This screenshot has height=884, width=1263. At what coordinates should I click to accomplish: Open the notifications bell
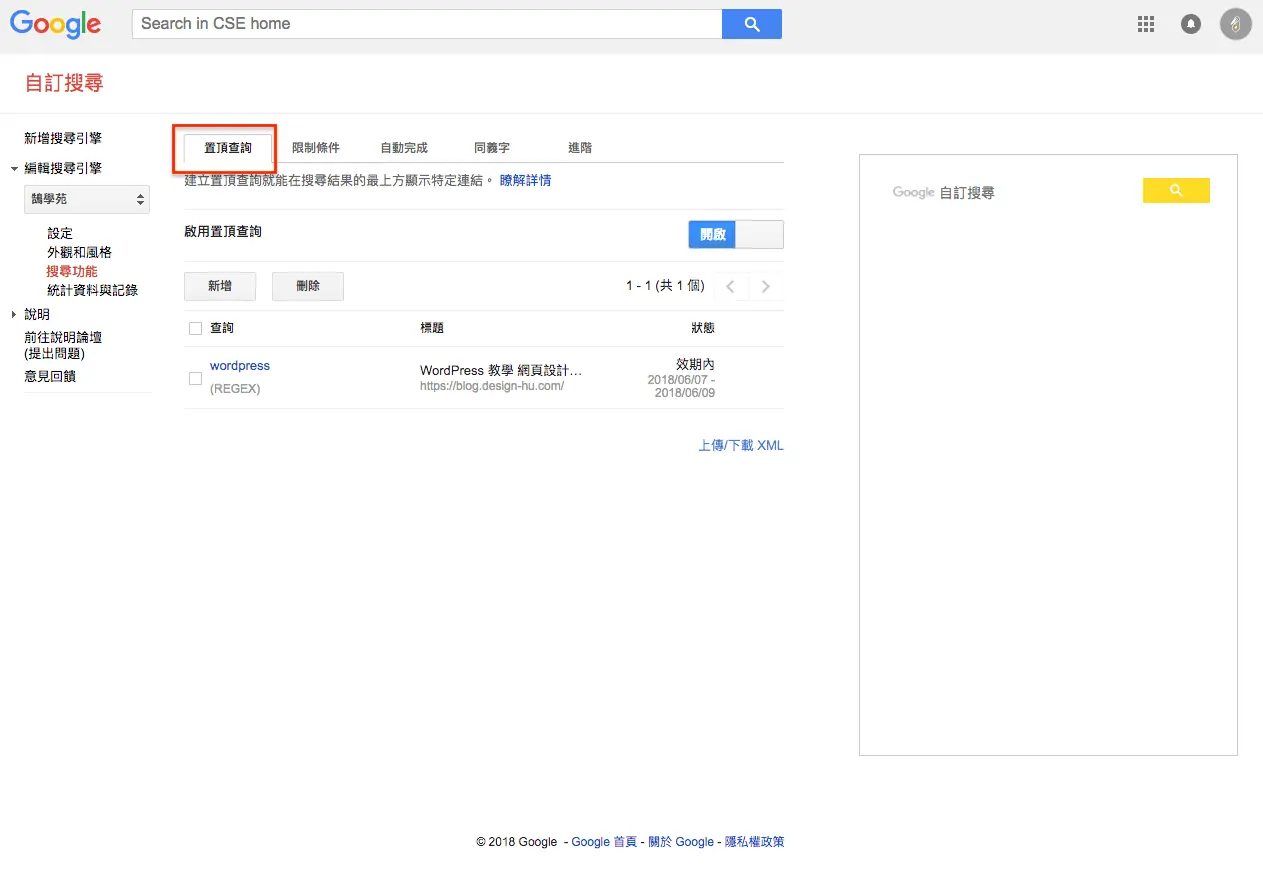[1191, 24]
